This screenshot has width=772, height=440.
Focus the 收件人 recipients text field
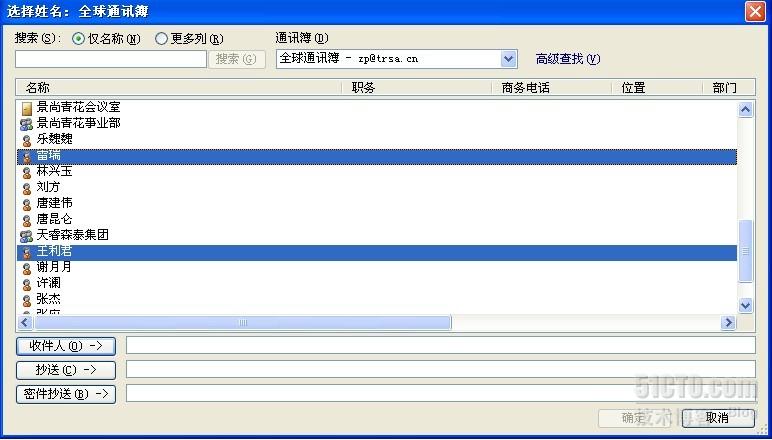(x=441, y=345)
